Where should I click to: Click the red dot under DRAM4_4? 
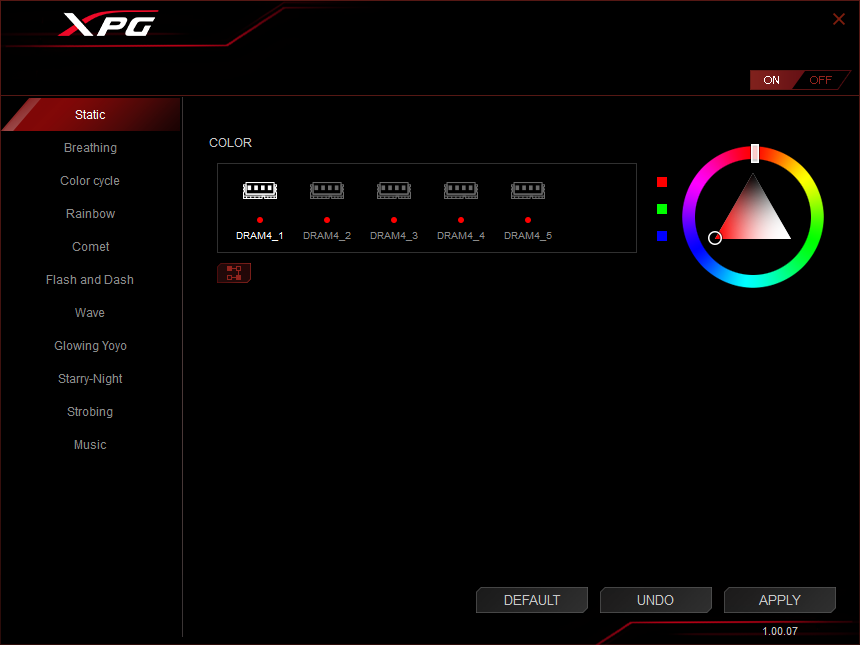click(x=461, y=220)
